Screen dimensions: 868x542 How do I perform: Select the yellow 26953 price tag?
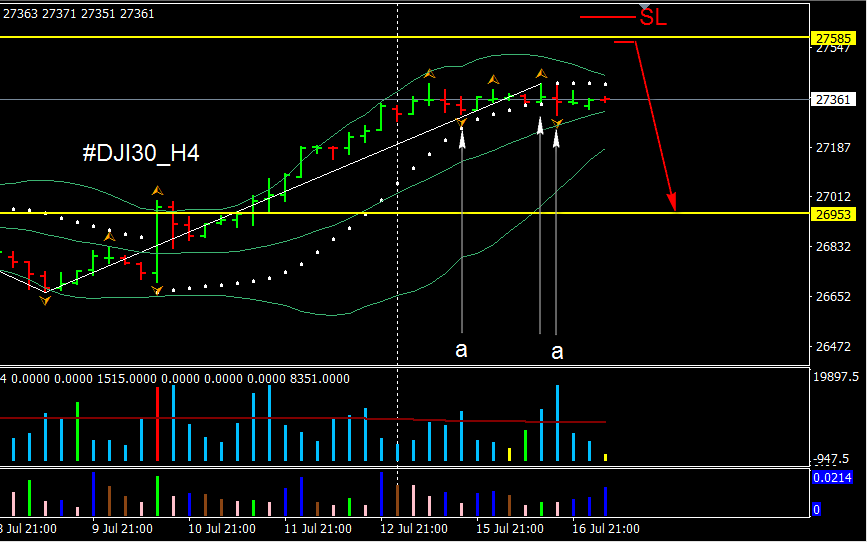(x=833, y=214)
